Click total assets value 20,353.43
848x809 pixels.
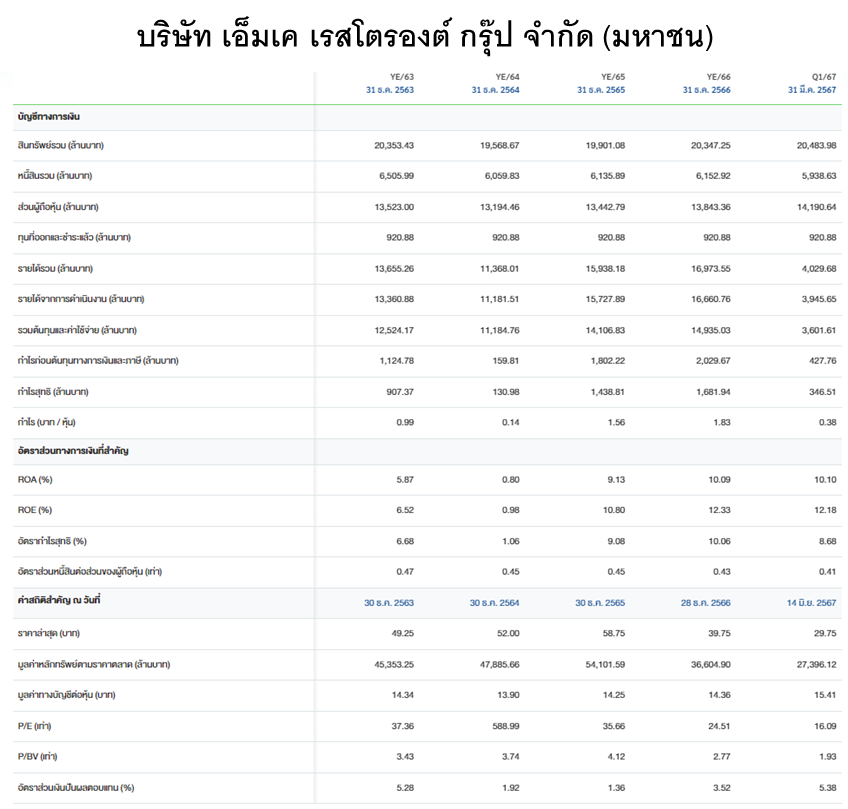coord(394,145)
